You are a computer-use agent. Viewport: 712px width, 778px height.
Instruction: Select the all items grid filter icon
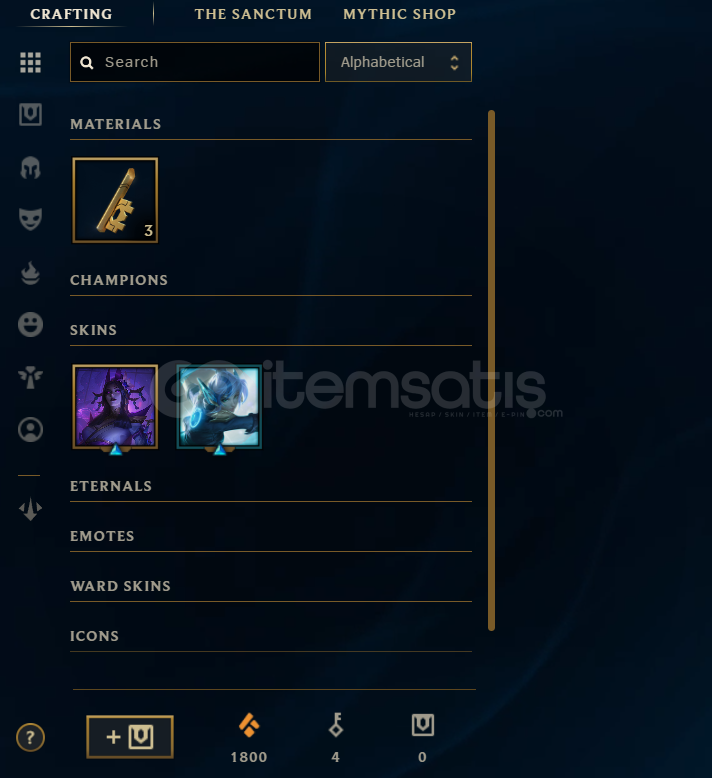pyautogui.click(x=30, y=63)
